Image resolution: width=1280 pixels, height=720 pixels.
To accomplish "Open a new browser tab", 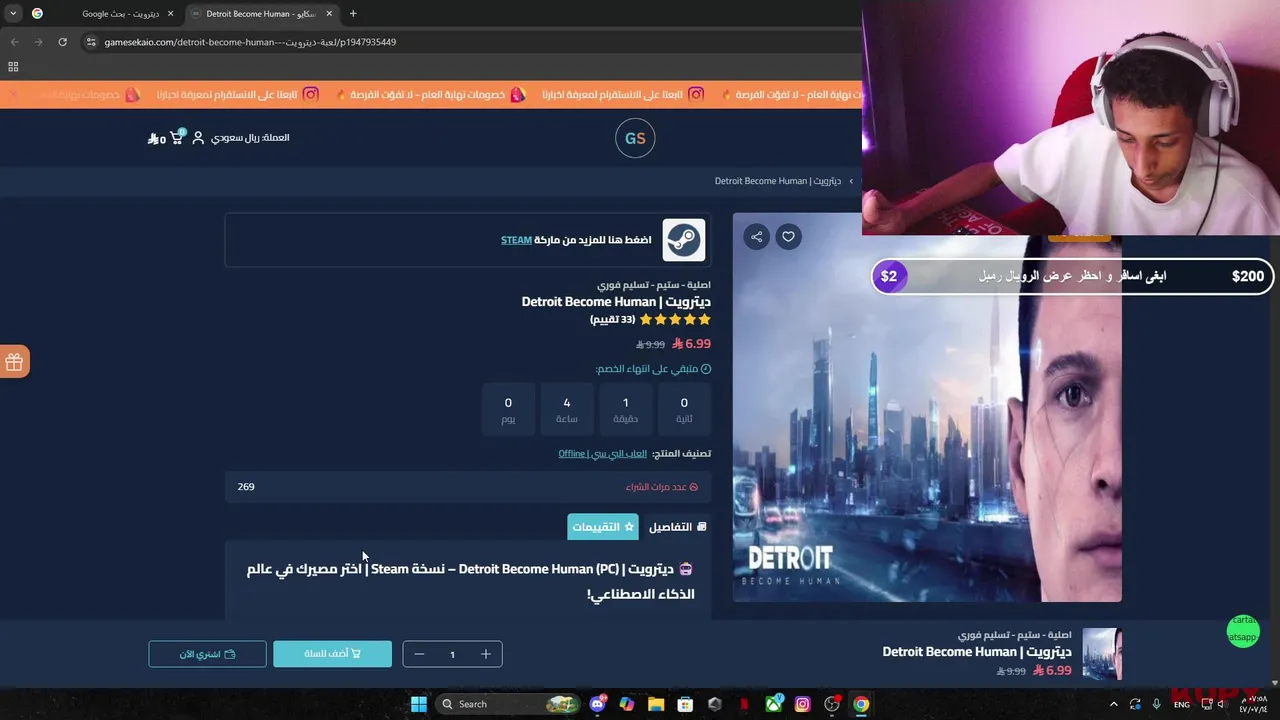I will (353, 14).
